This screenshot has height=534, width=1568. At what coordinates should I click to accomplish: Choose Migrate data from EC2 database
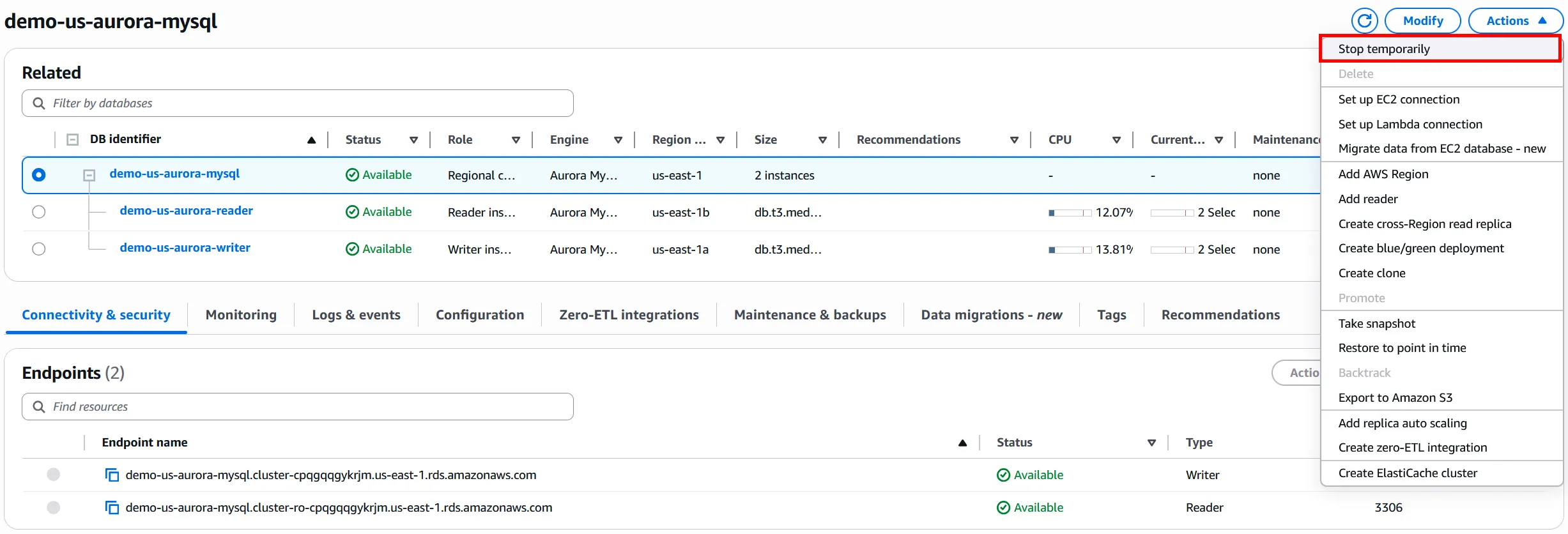(x=1441, y=149)
